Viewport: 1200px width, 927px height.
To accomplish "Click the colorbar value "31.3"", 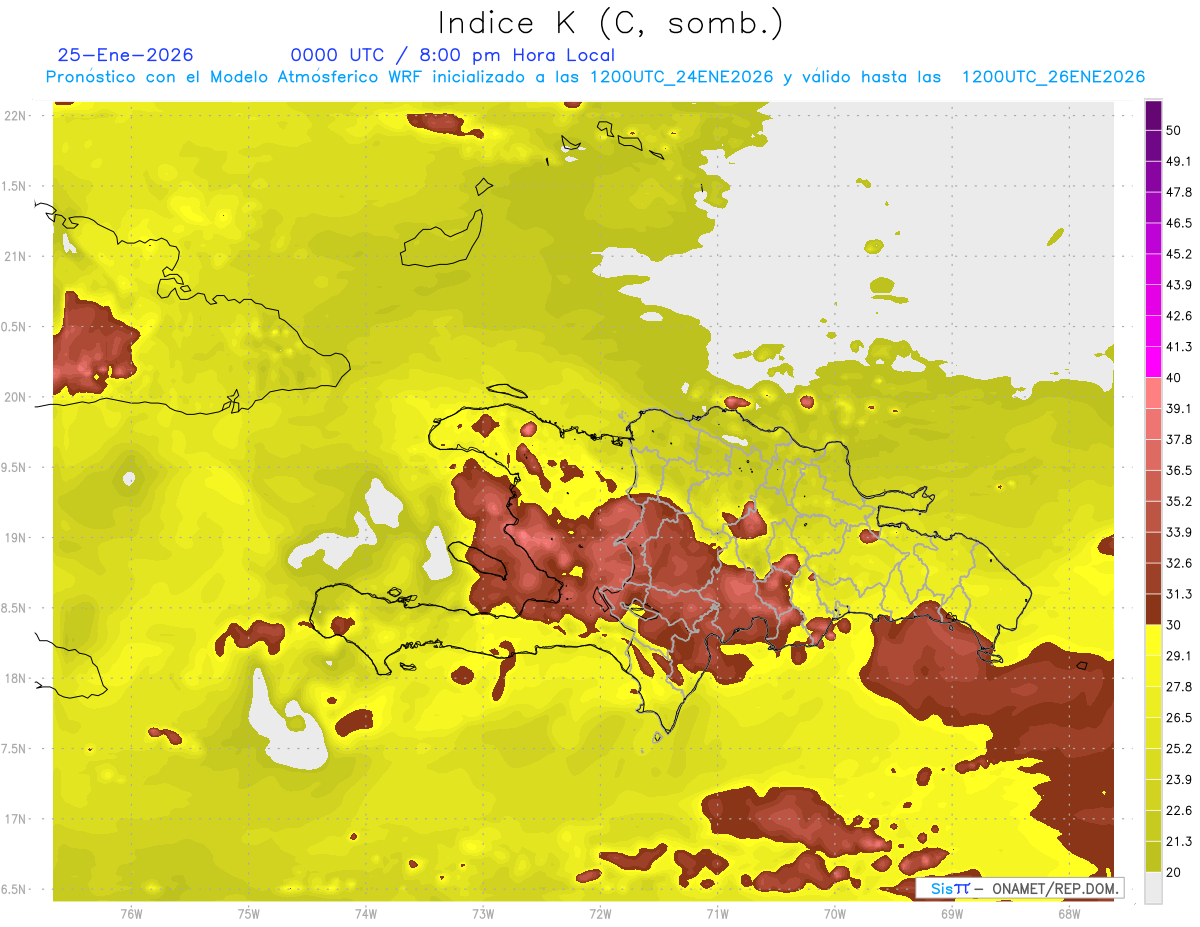I will [1180, 594].
